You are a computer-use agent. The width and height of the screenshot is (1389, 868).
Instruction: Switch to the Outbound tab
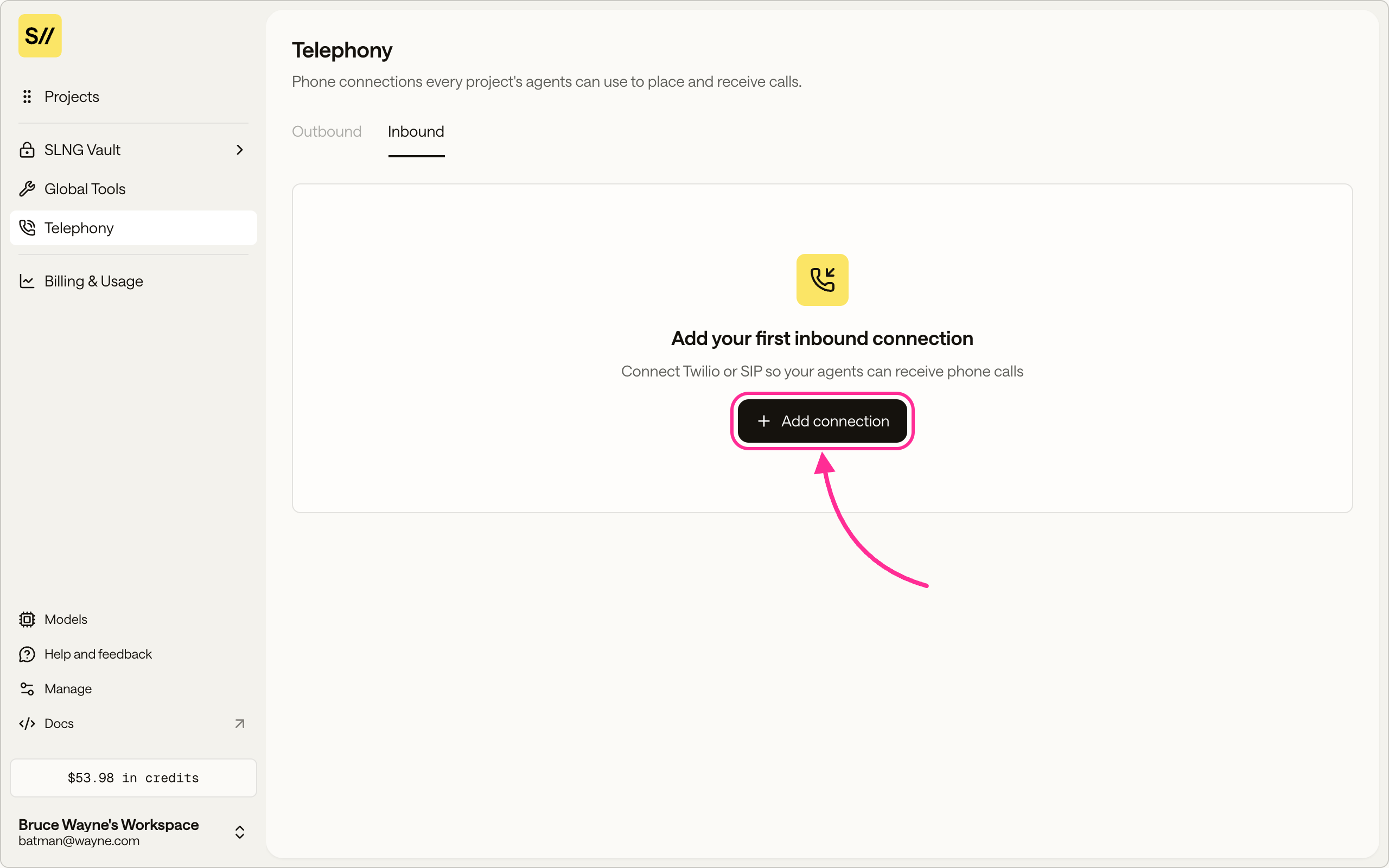pos(327,131)
